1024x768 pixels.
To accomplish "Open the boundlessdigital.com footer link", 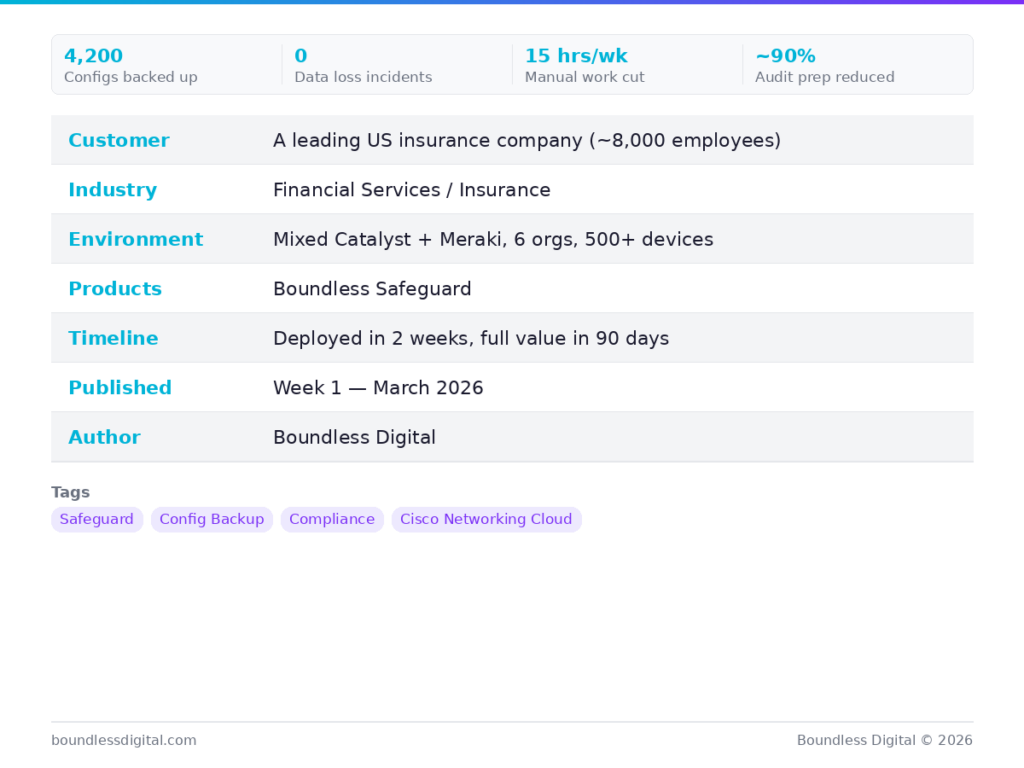I will pos(124,740).
